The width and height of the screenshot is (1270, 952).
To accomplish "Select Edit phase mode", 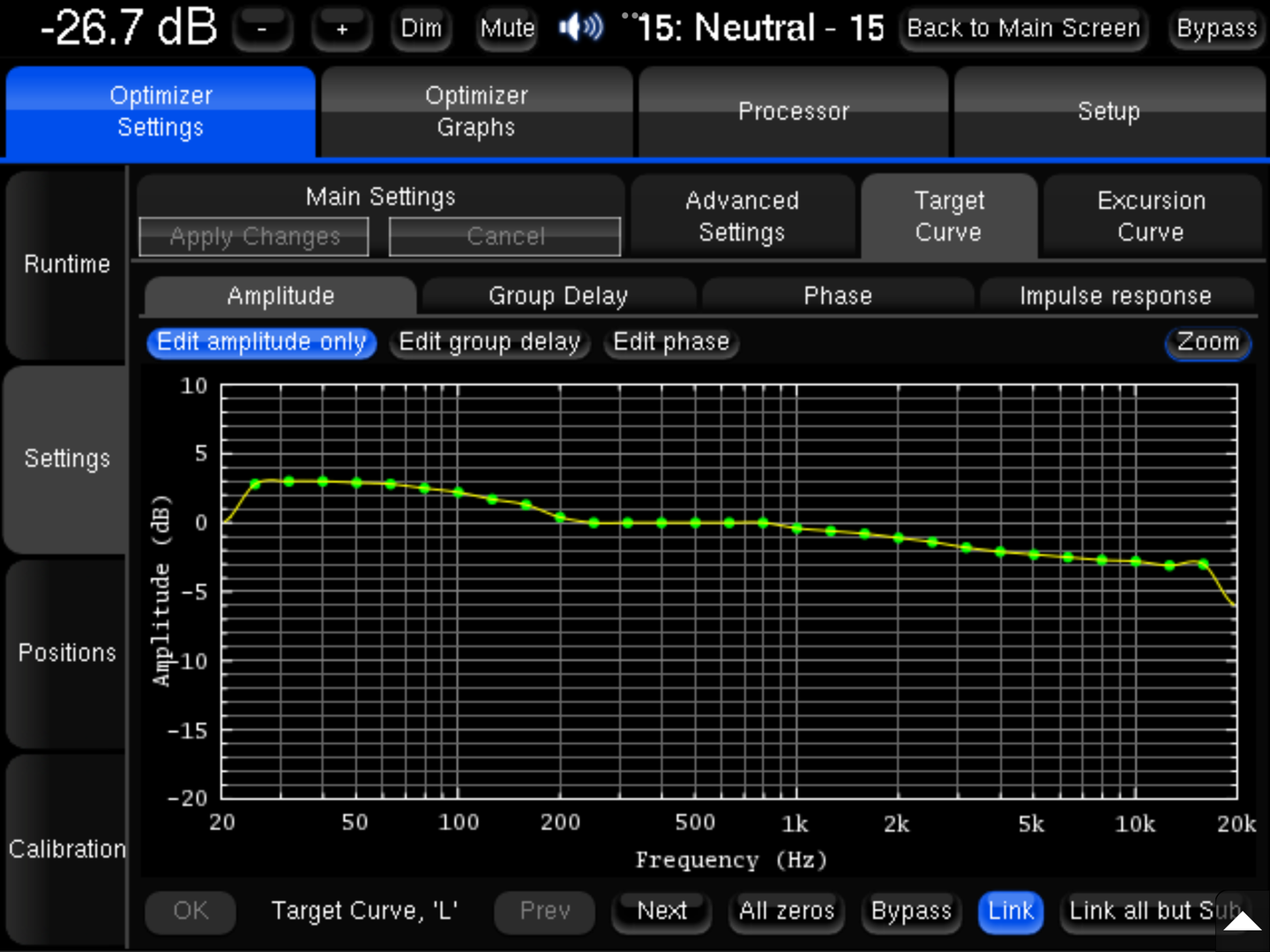I will (x=671, y=343).
